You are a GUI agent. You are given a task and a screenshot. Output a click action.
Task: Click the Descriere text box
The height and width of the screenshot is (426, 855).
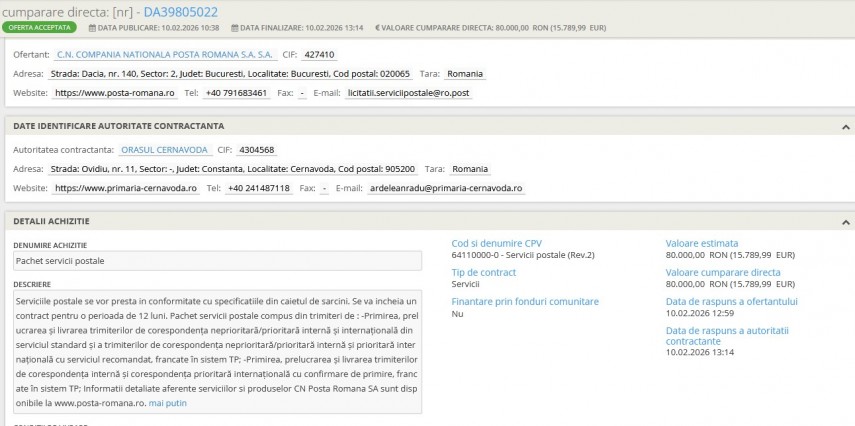[217, 351]
